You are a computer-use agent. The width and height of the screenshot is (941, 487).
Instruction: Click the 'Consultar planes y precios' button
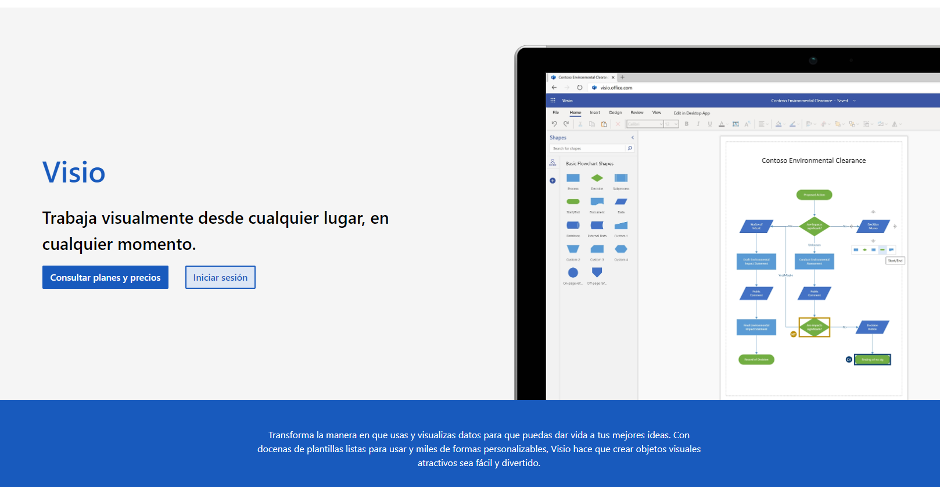pyautogui.click(x=105, y=277)
